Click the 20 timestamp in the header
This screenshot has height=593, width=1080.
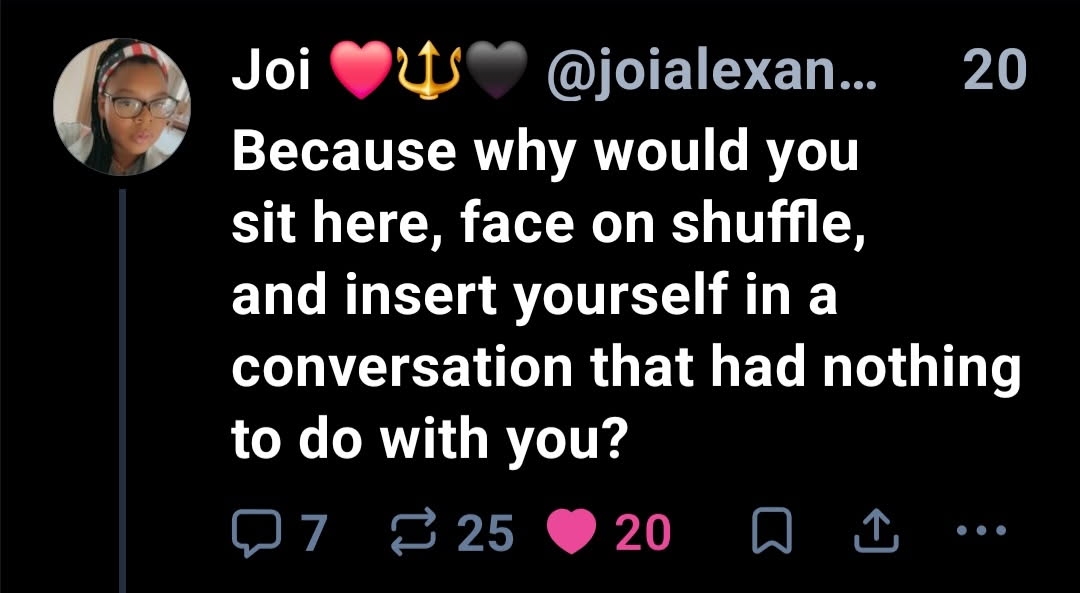point(993,70)
